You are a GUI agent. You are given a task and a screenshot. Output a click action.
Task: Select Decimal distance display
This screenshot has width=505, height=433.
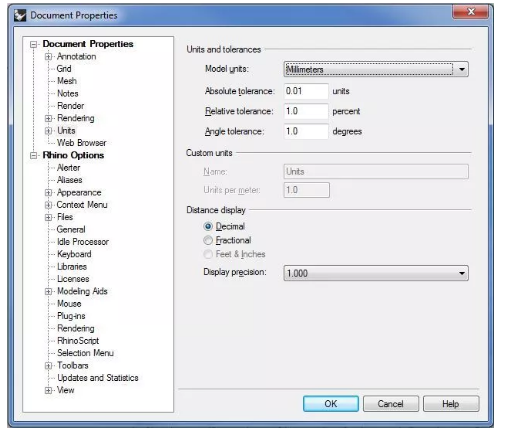pyautogui.click(x=208, y=227)
